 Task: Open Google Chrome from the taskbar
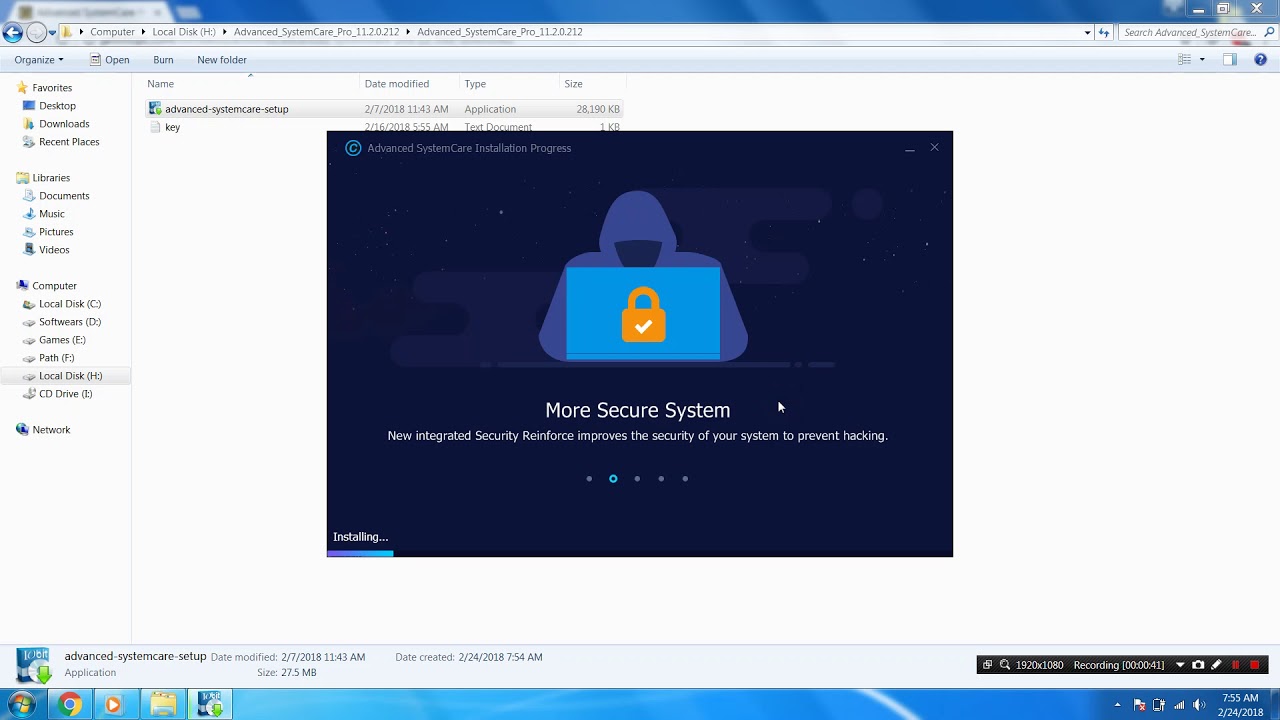[69, 705]
